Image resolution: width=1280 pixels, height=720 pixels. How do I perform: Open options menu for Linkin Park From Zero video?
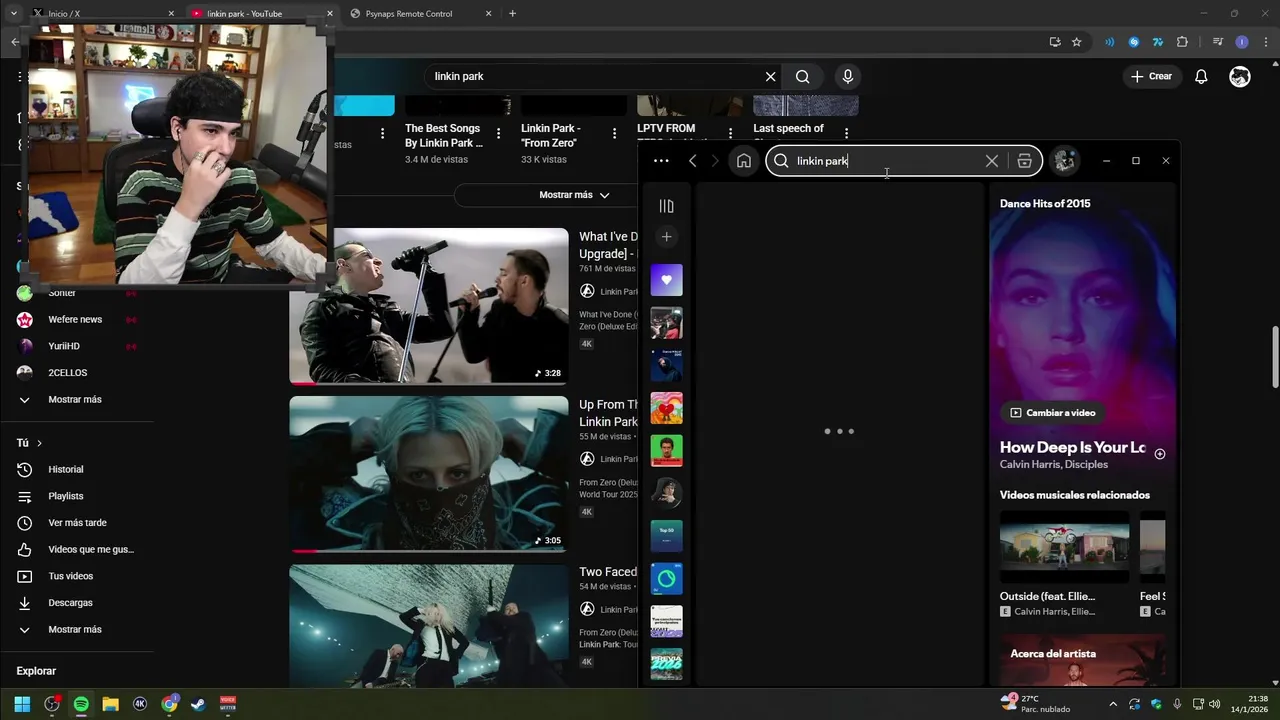[x=614, y=134]
